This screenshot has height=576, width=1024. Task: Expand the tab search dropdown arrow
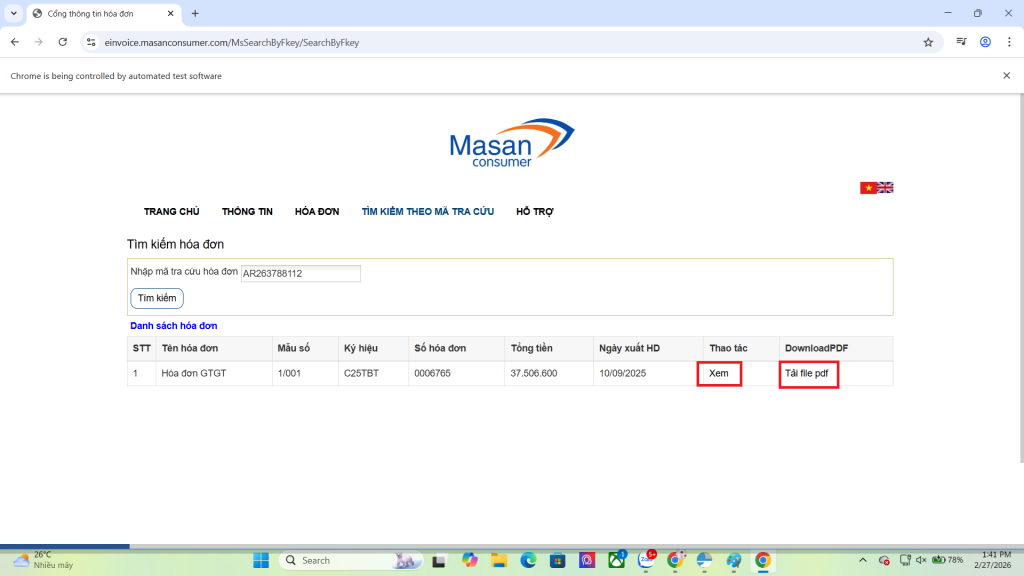pyautogui.click(x=14, y=14)
